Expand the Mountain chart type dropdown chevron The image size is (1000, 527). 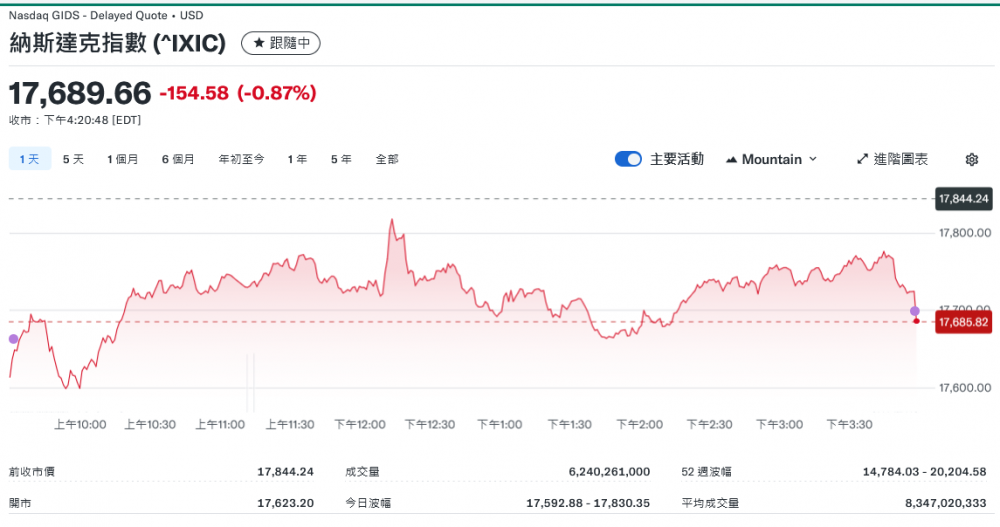(812, 159)
